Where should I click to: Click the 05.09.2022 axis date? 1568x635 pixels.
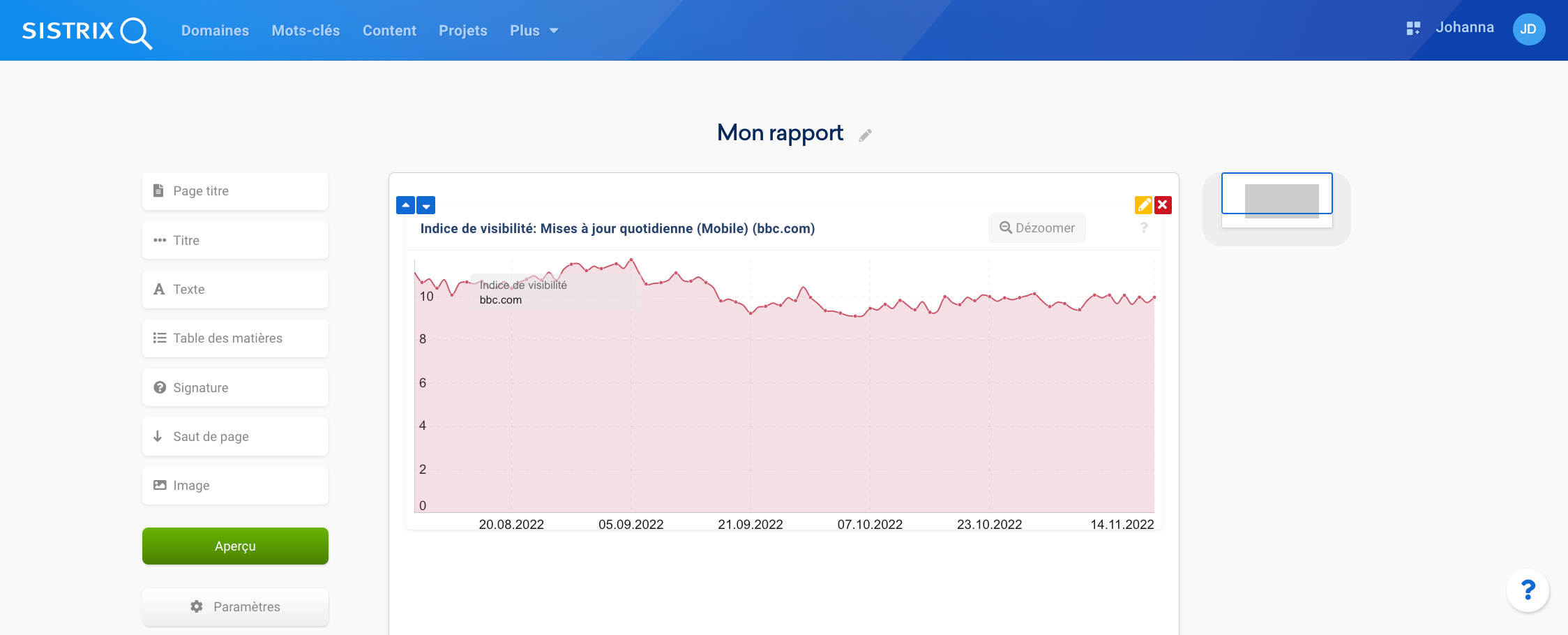pos(631,524)
